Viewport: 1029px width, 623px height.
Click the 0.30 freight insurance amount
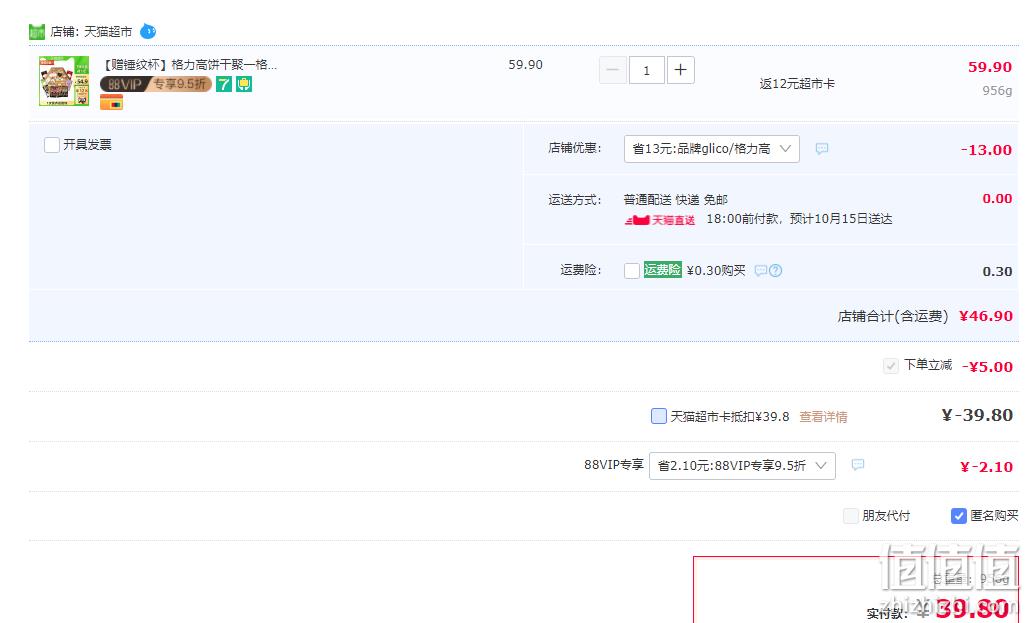coord(998,271)
